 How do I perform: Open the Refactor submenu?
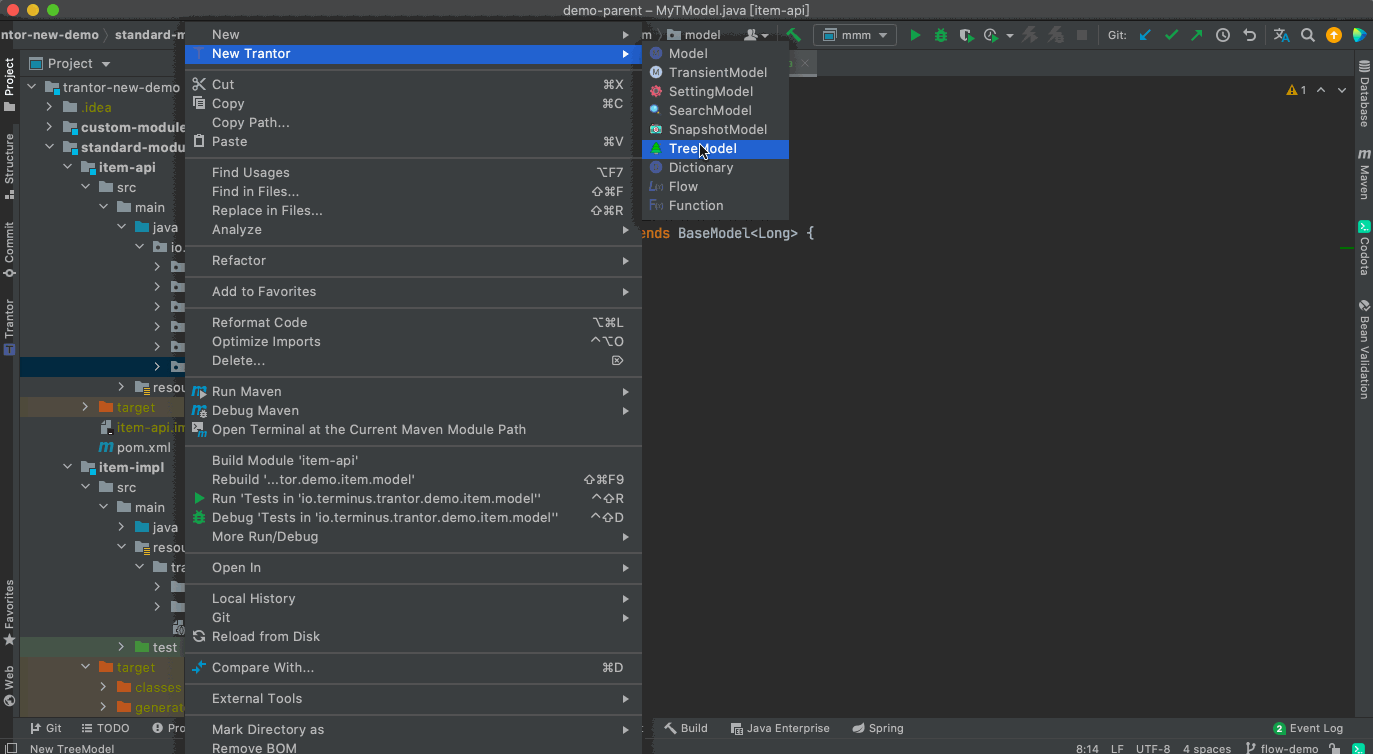[413, 260]
